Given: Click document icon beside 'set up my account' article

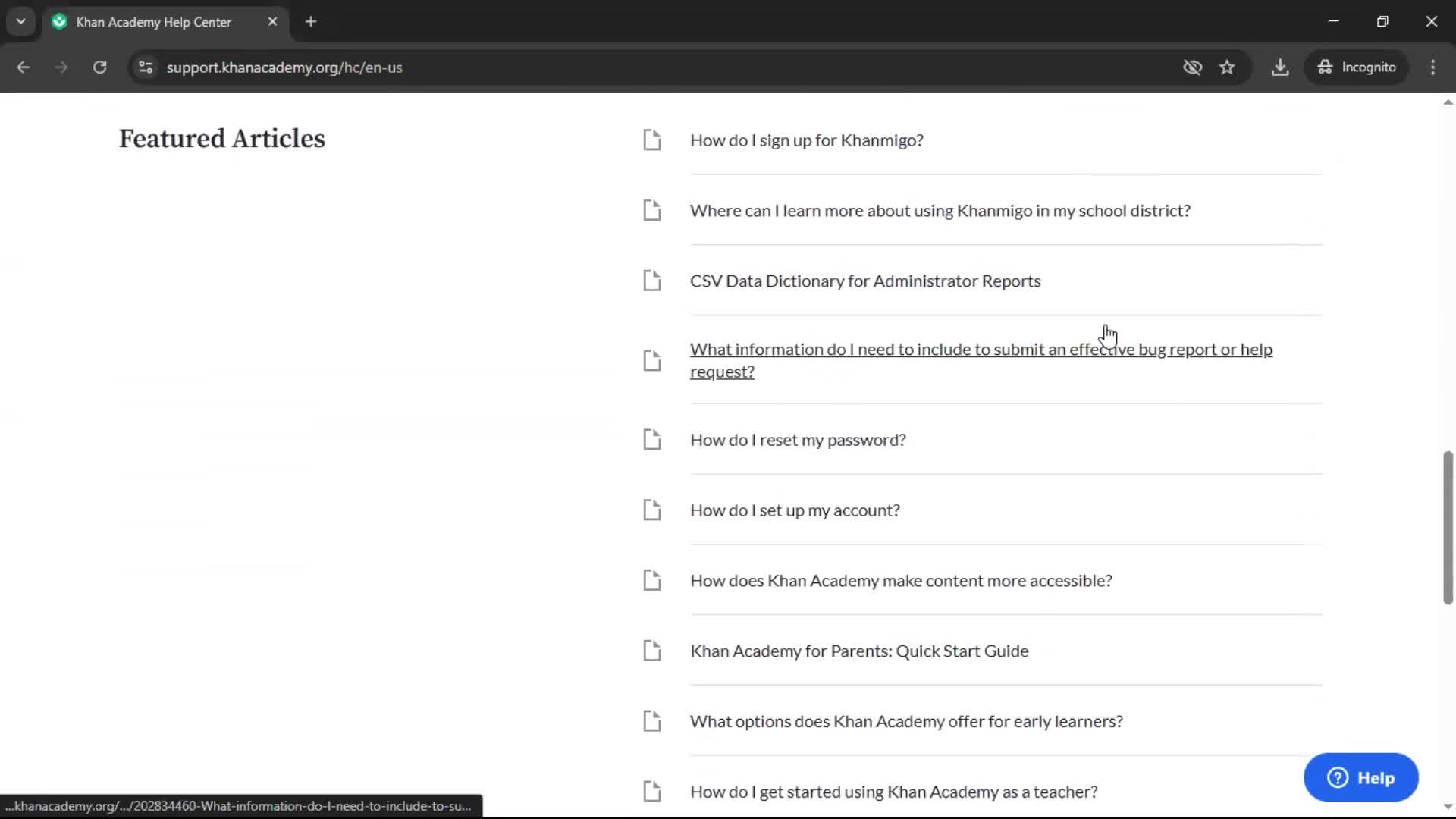Looking at the screenshot, I should click(x=652, y=510).
